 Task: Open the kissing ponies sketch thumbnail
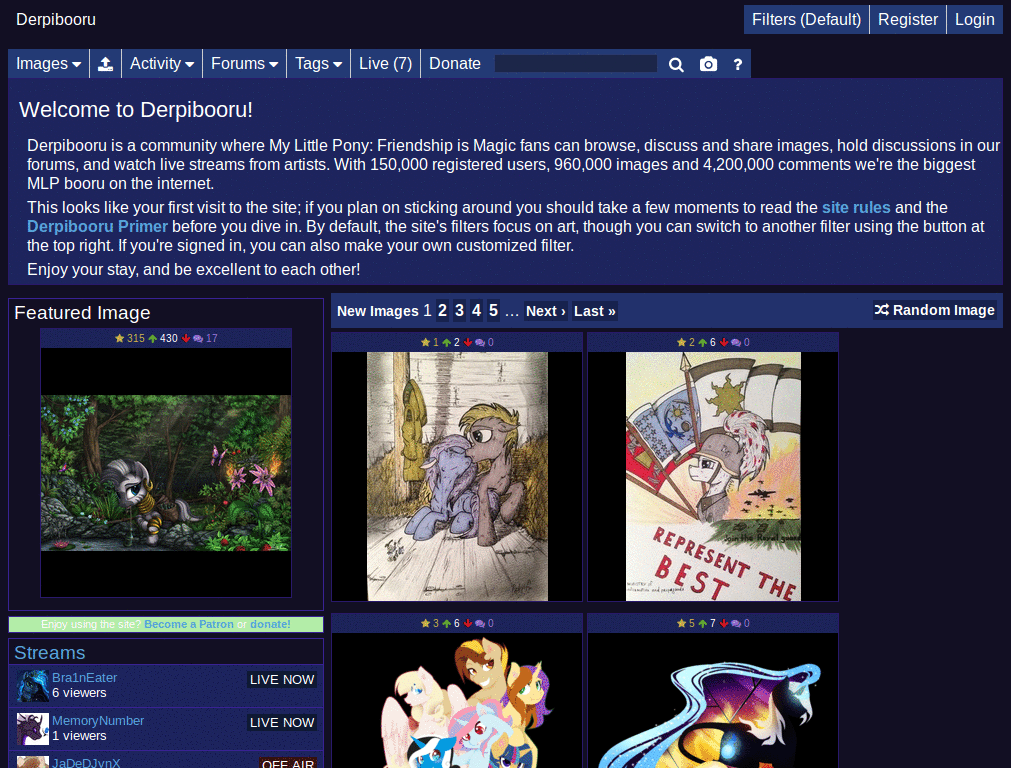pyautogui.click(x=456, y=476)
